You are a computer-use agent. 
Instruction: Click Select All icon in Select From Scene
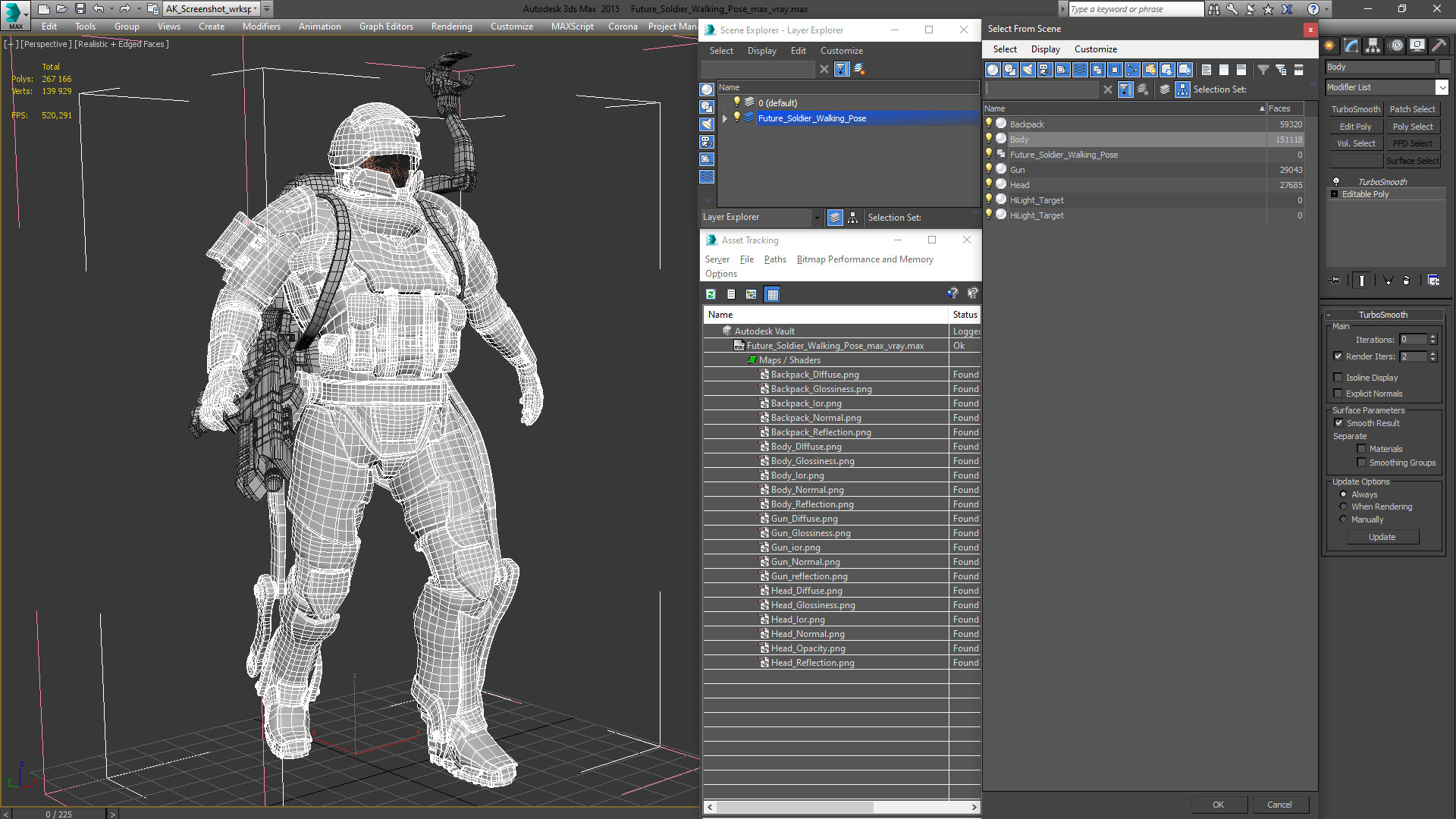[1207, 70]
